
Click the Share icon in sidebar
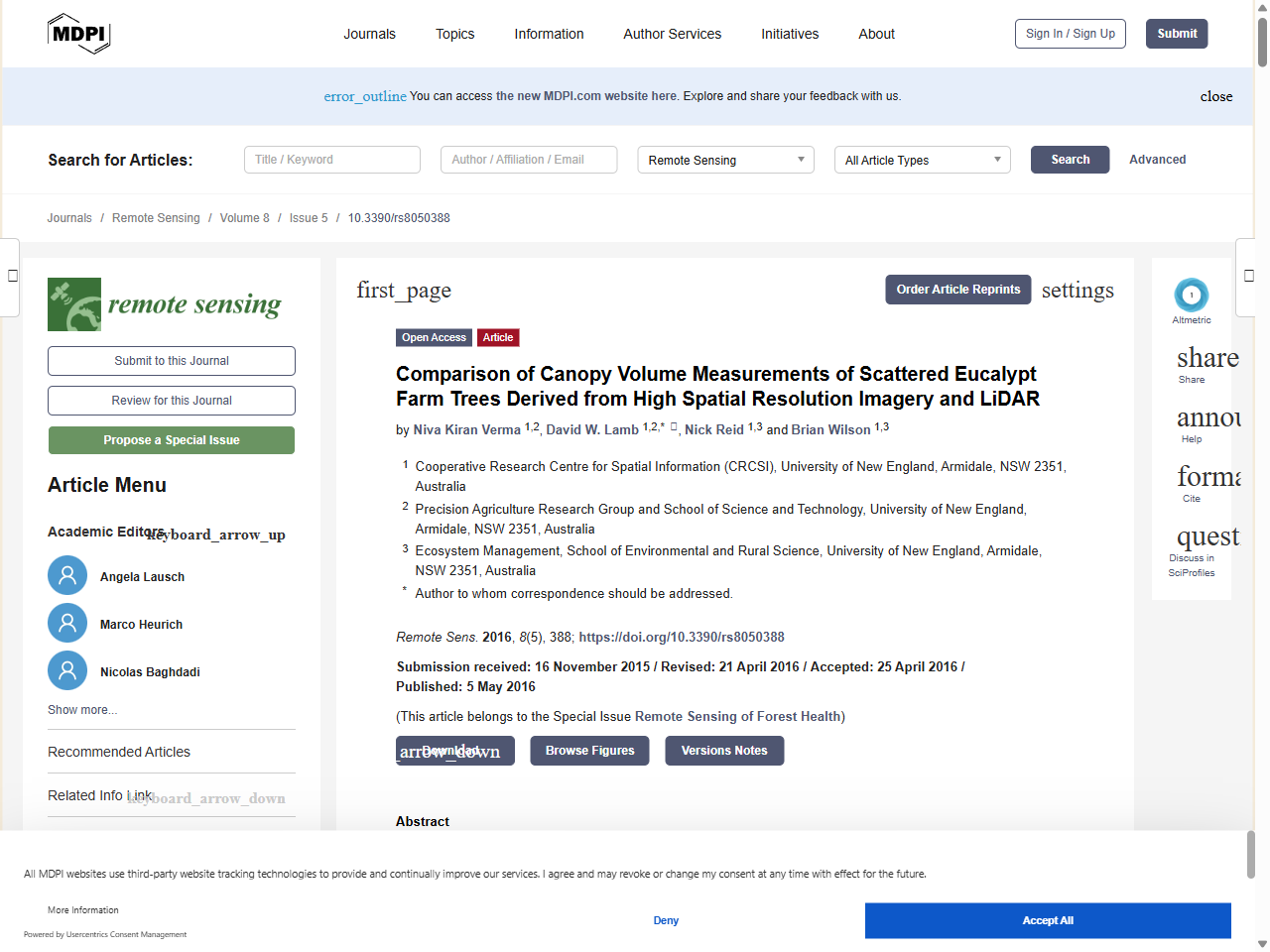[x=1206, y=359]
